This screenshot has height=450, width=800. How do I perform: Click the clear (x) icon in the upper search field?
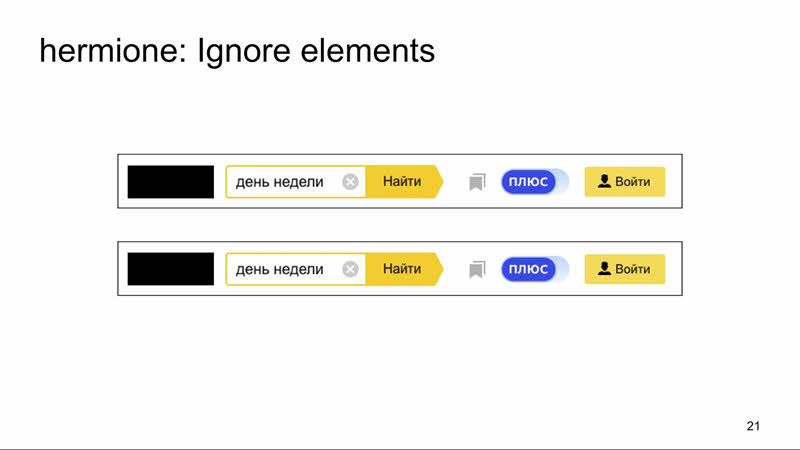tap(350, 182)
